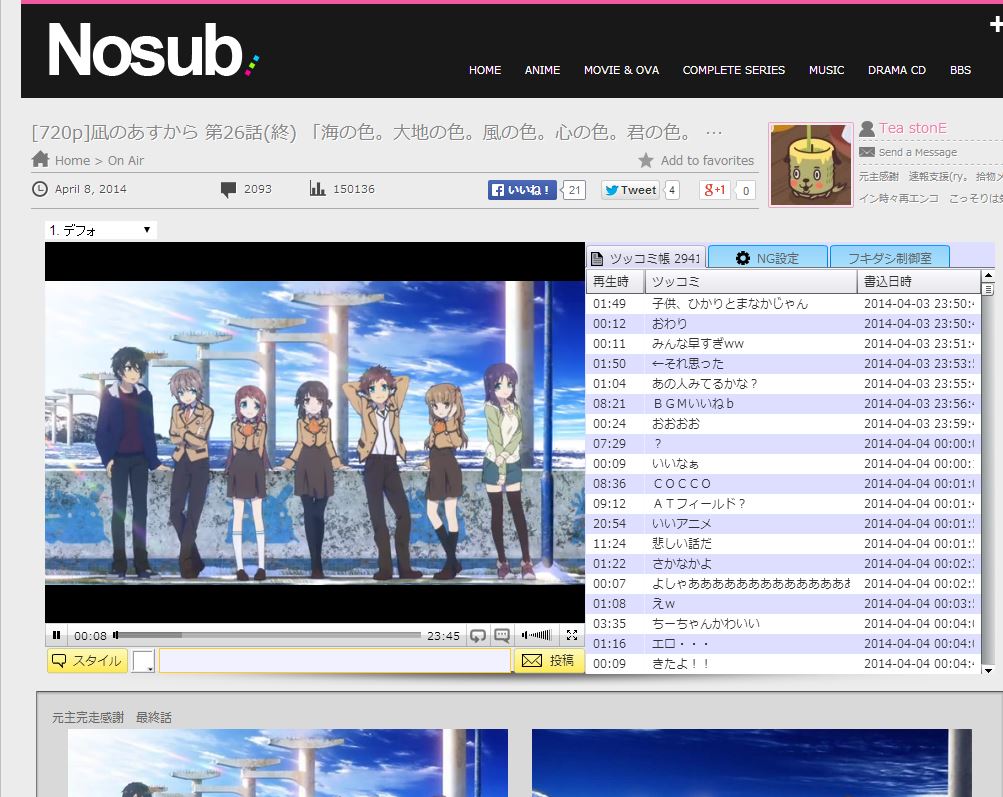Open ANIME navigation menu
Screen dimensions: 1003x797
click(x=542, y=70)
